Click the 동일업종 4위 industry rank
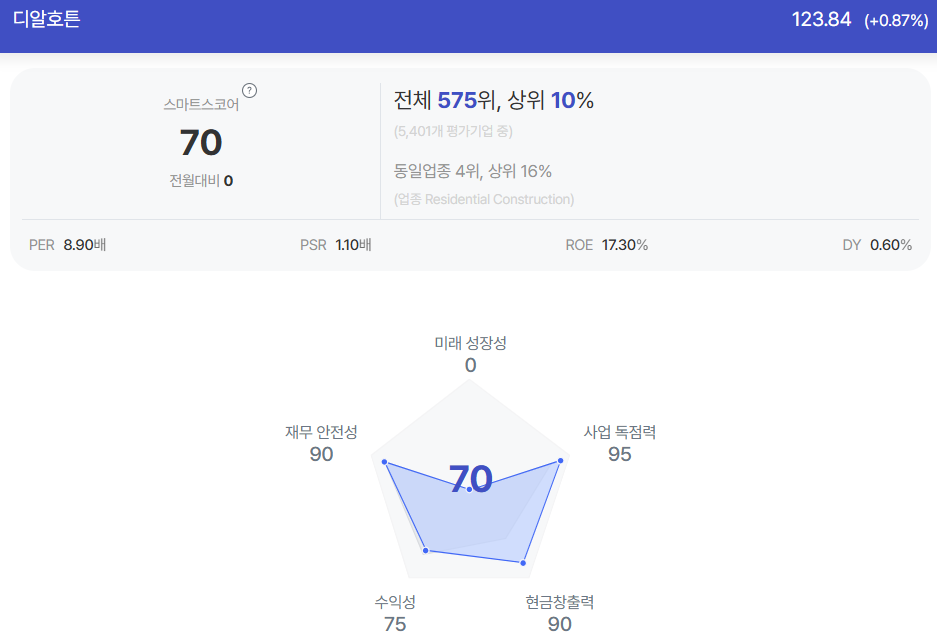The image size is (937, 635). tap(437, 171)
